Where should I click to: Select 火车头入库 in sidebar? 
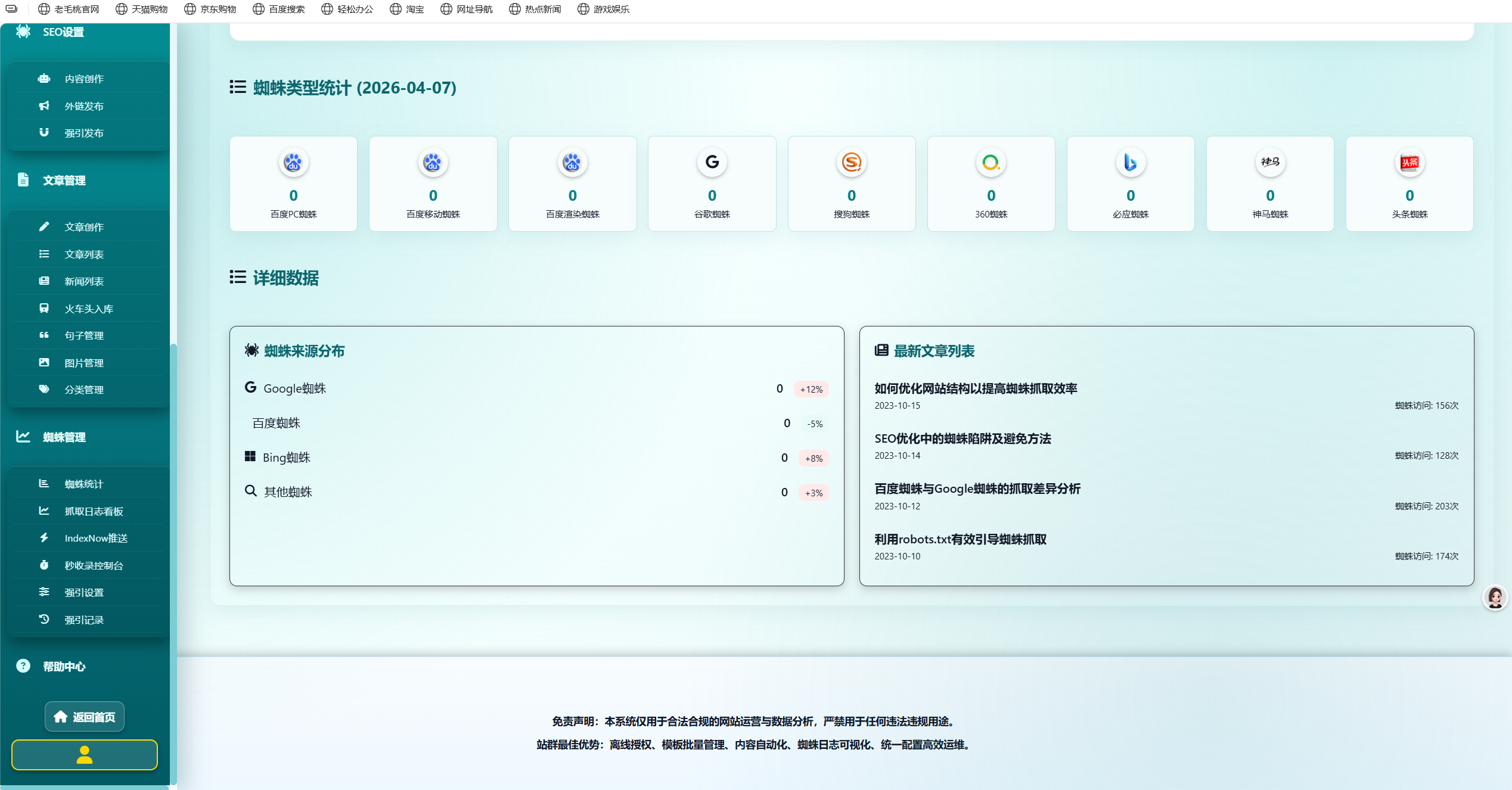89,309
